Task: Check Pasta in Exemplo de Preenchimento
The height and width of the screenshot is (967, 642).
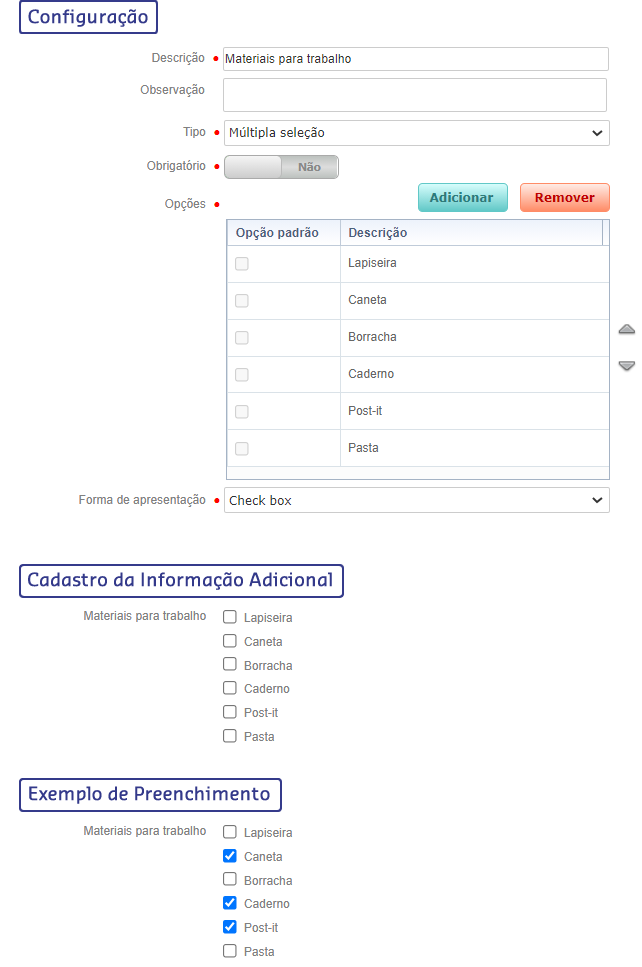Action: point(230,951)
